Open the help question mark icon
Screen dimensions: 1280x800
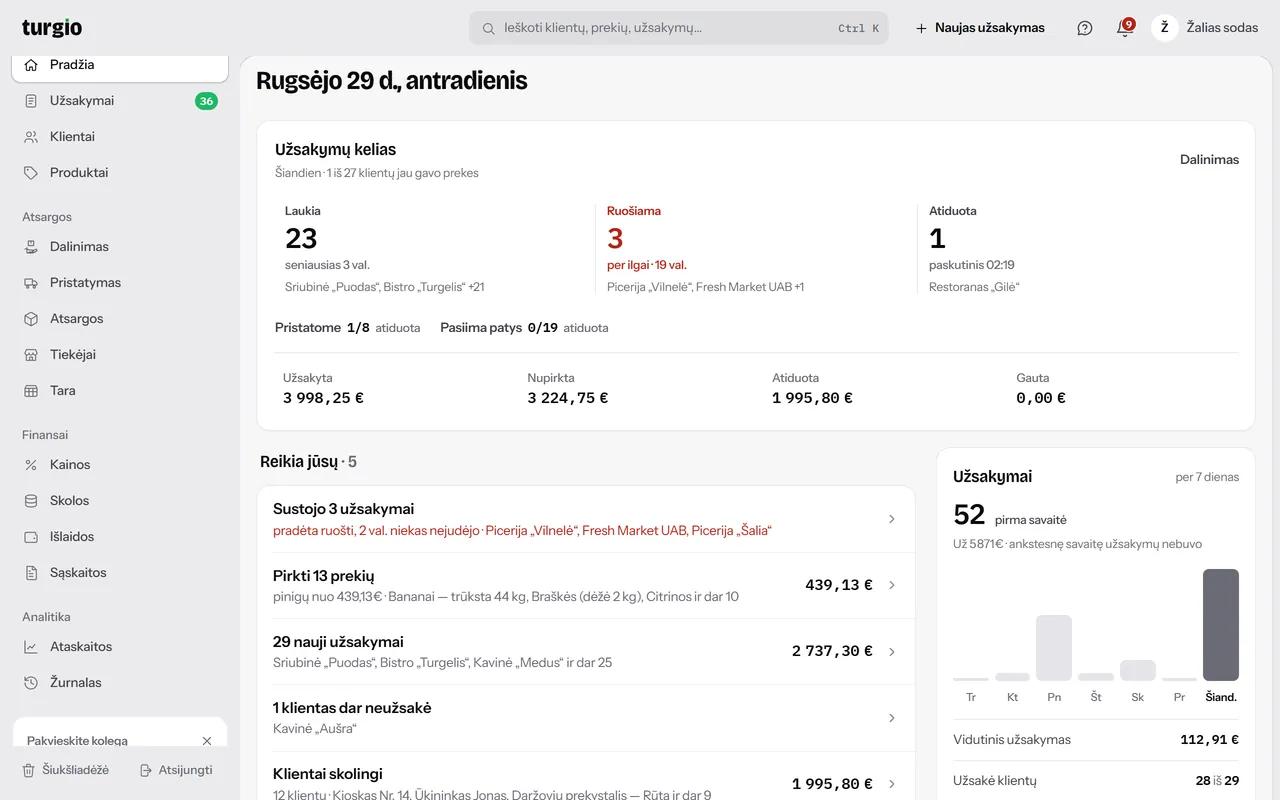pos(1085,28)
